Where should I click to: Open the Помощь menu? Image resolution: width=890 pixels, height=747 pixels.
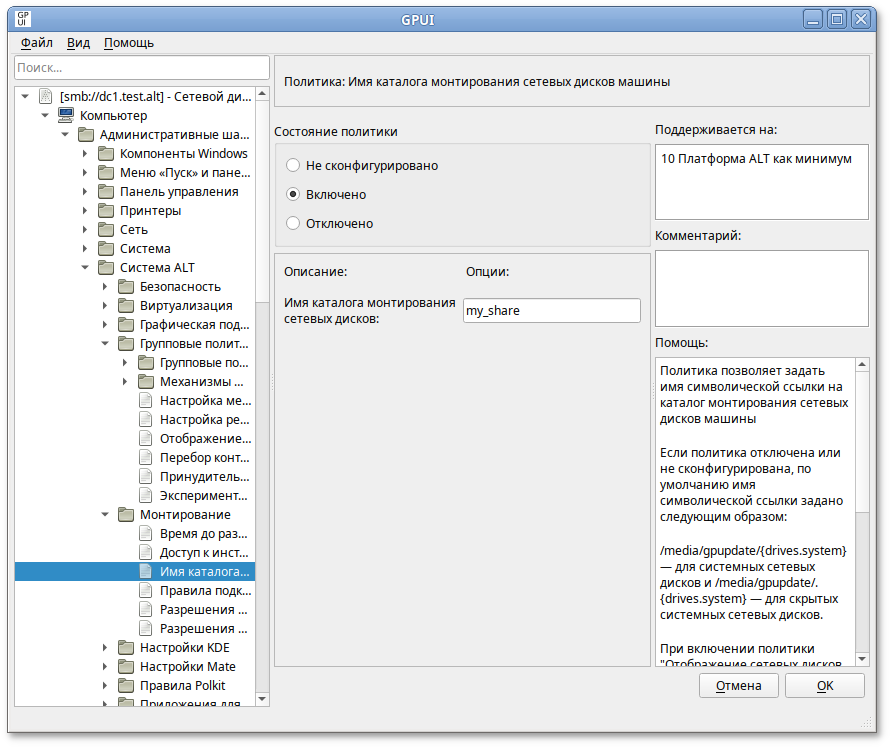[129, 43]
